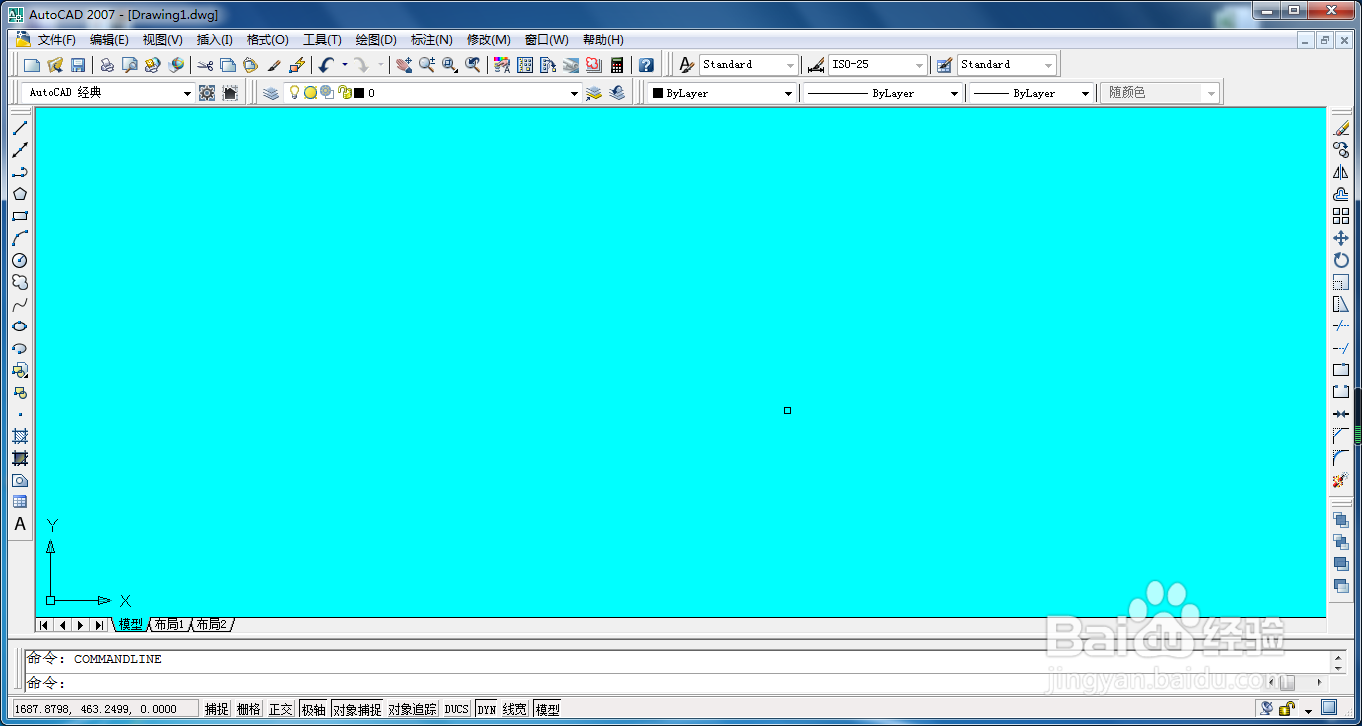Open the QuickCalc calculator
1362x726 pixels.
click(617, 65)
